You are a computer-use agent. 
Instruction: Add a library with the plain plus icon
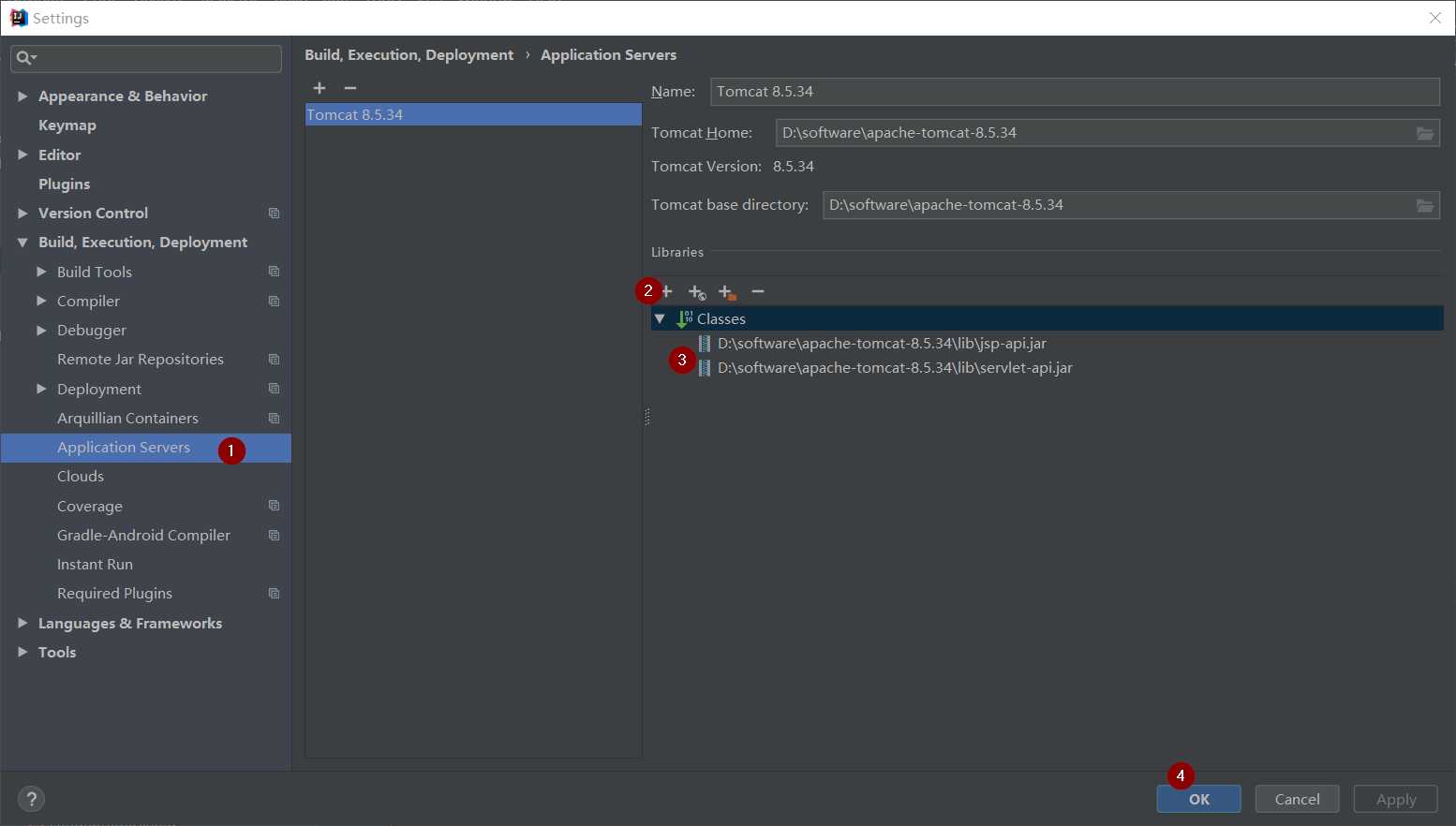click(667, 291)
